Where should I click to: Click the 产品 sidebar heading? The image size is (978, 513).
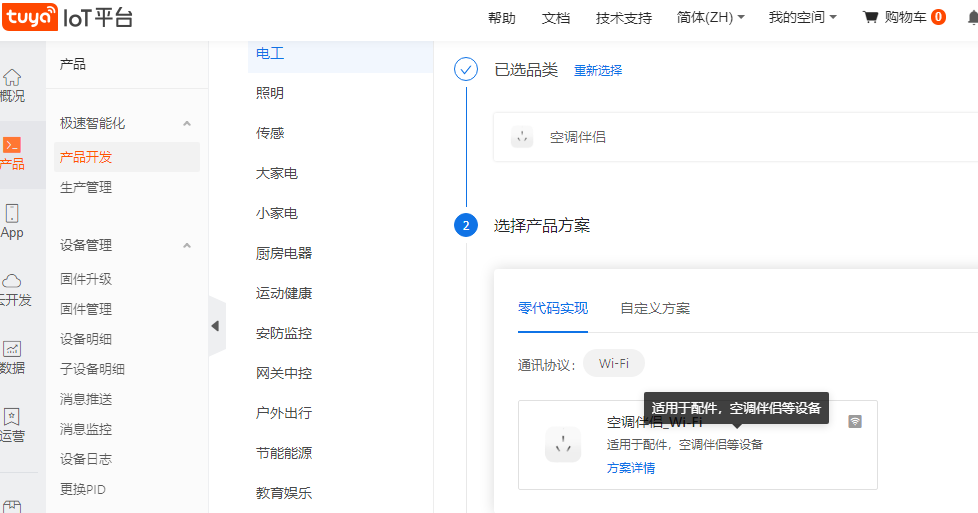(x=72, y=64)
